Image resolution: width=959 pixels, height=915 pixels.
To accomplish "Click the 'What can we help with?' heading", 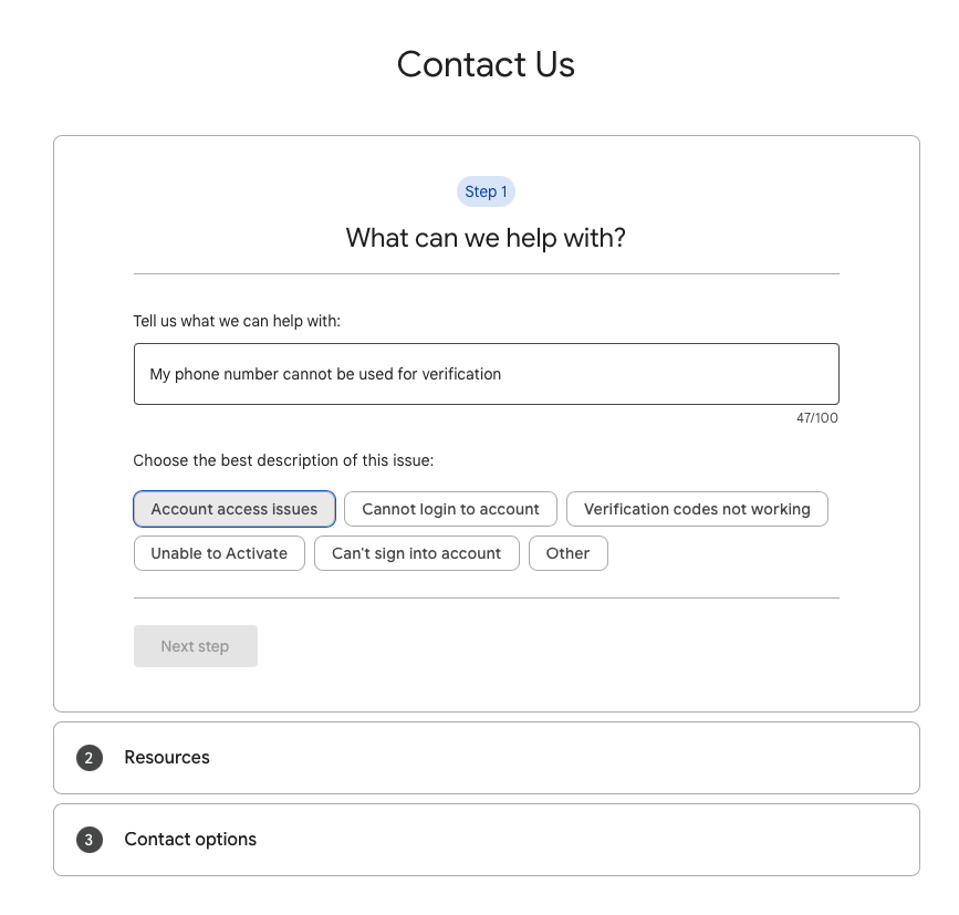I will [x=486, y=238].
